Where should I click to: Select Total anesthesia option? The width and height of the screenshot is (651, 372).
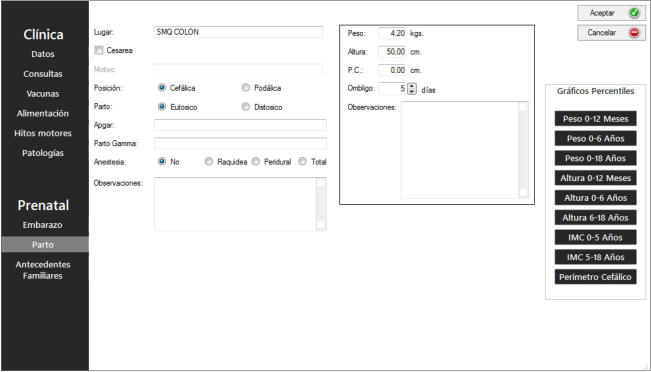[x=303, y=162]
